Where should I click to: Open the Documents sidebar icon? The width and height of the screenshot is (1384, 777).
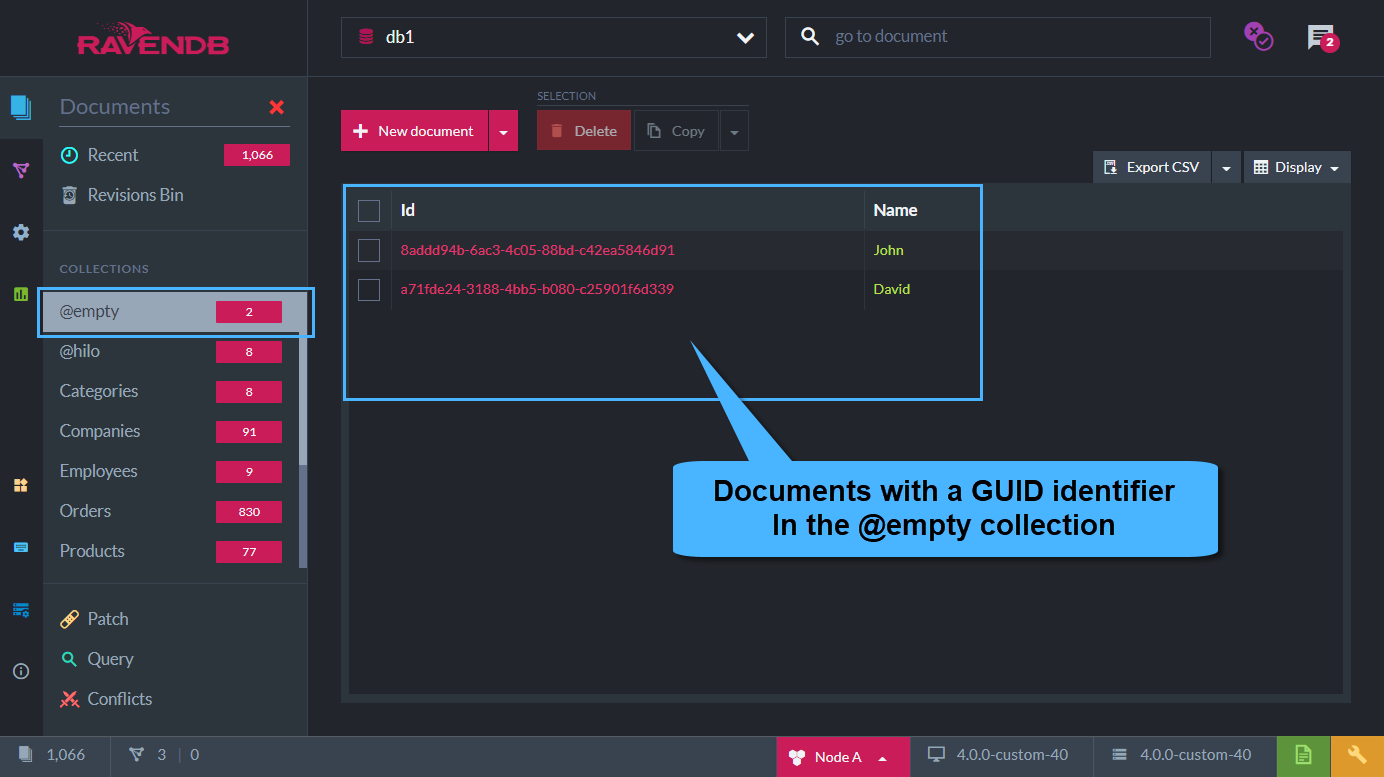pyautogui.click(x=21, y=107)
